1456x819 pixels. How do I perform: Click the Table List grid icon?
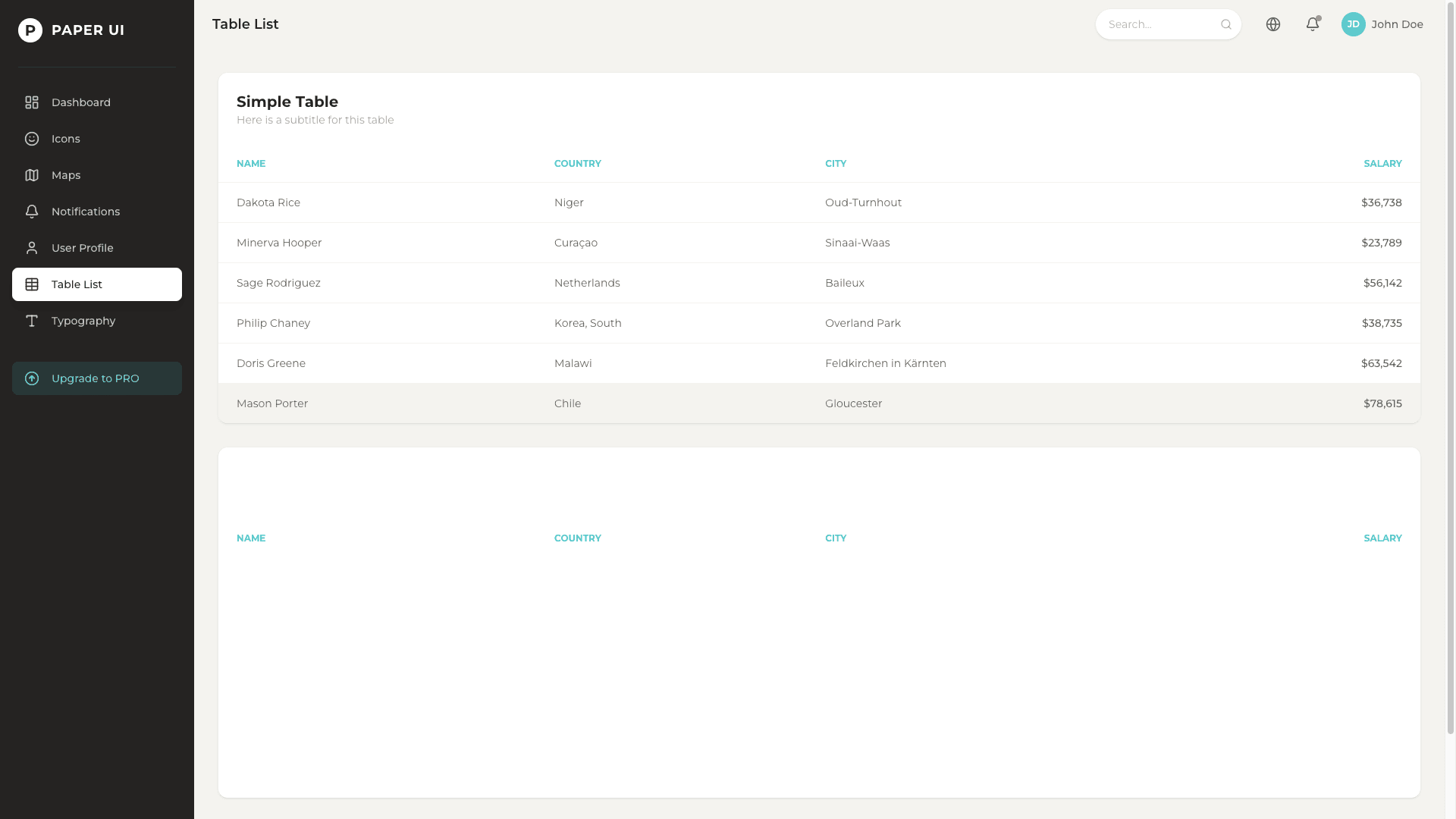point(31,284)
